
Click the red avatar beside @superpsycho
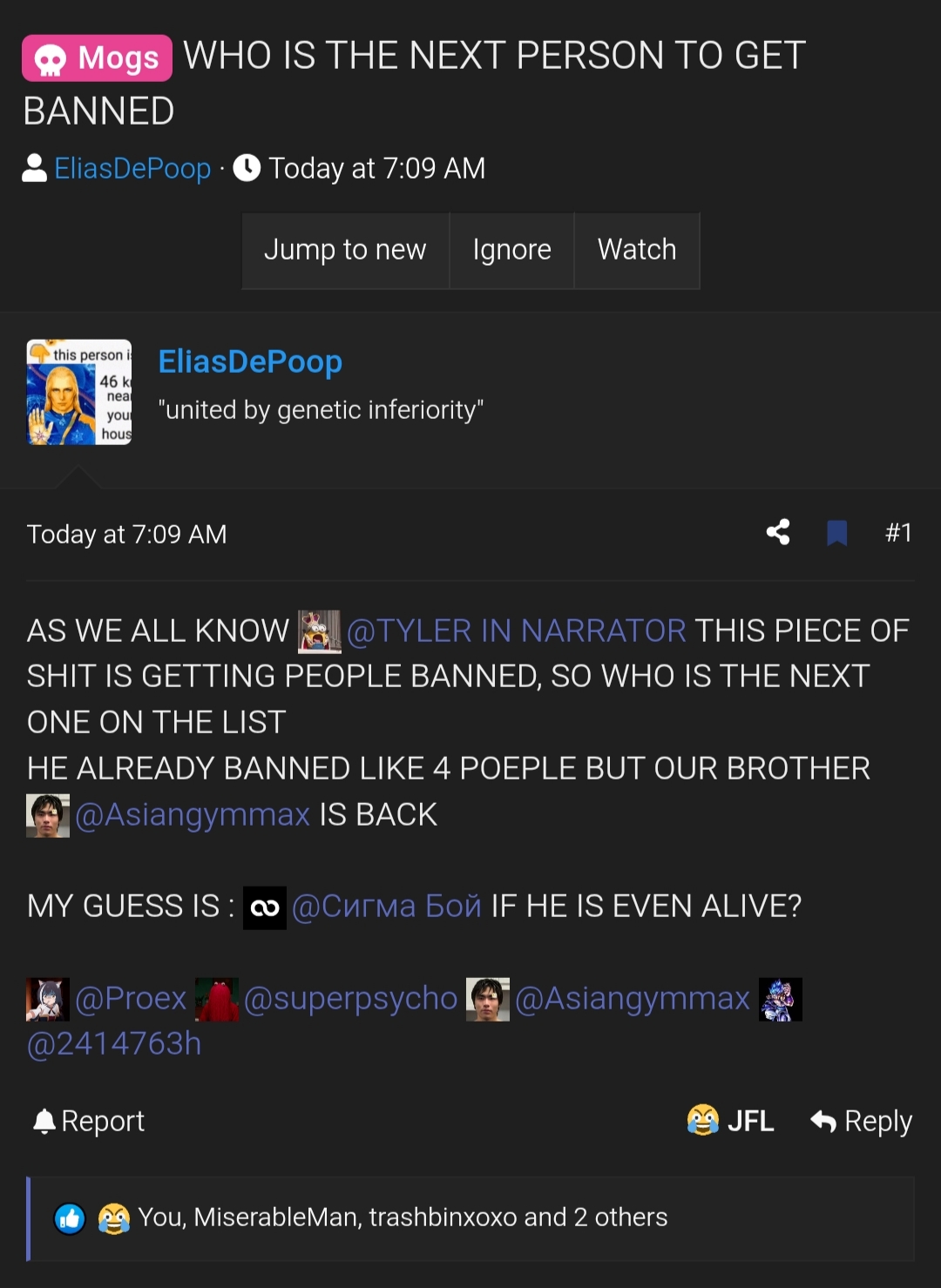tap(217, 999)
